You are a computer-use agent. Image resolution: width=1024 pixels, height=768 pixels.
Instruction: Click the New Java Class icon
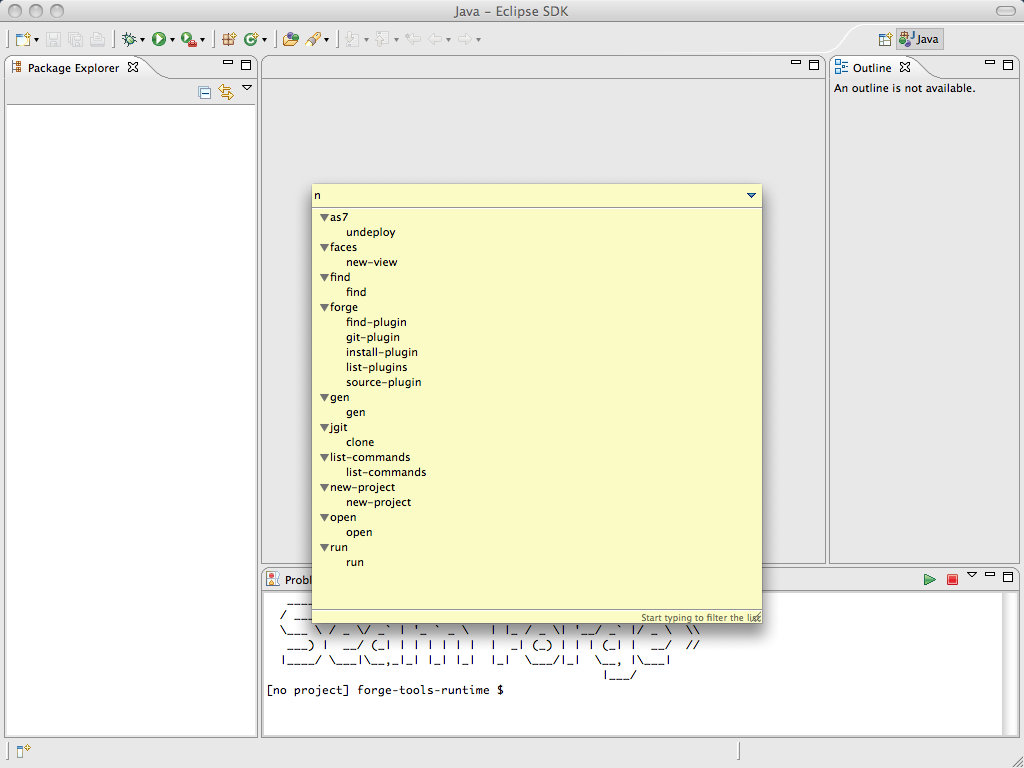click(251, 39)
